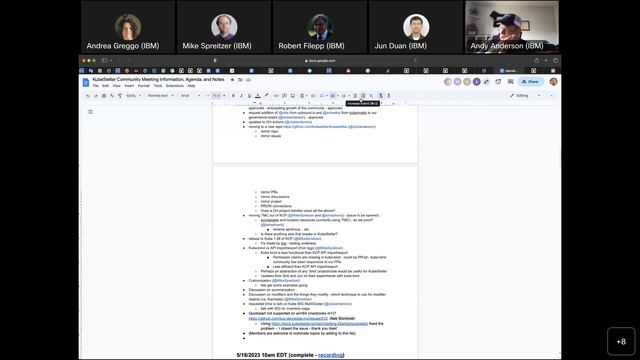This screenshot has height=360, width=640.
Task: Select Mike Spreitzer's video tile
Action: click(224, 27)
